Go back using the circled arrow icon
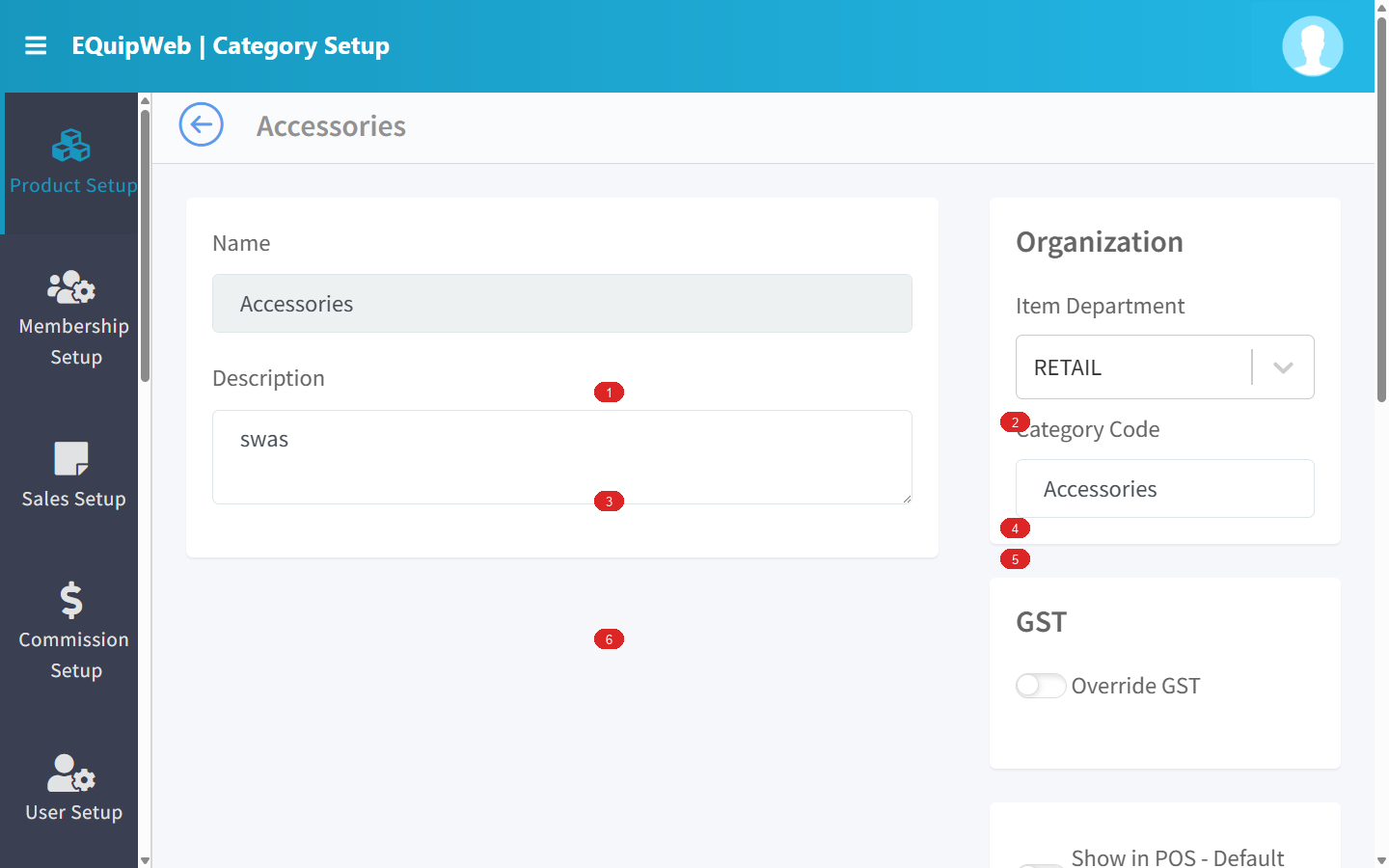The width and height of the screenshot is (1389, 868). pyautogui.click(x=201, y=124)
